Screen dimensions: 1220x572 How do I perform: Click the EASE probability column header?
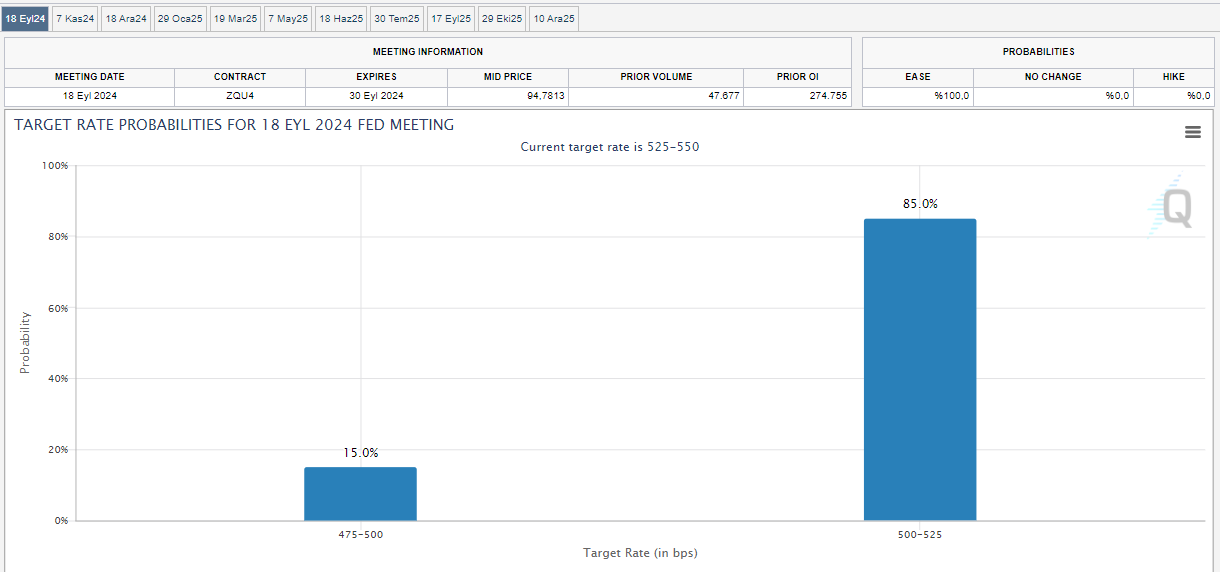pyautogui.click(x=917, y=77)
